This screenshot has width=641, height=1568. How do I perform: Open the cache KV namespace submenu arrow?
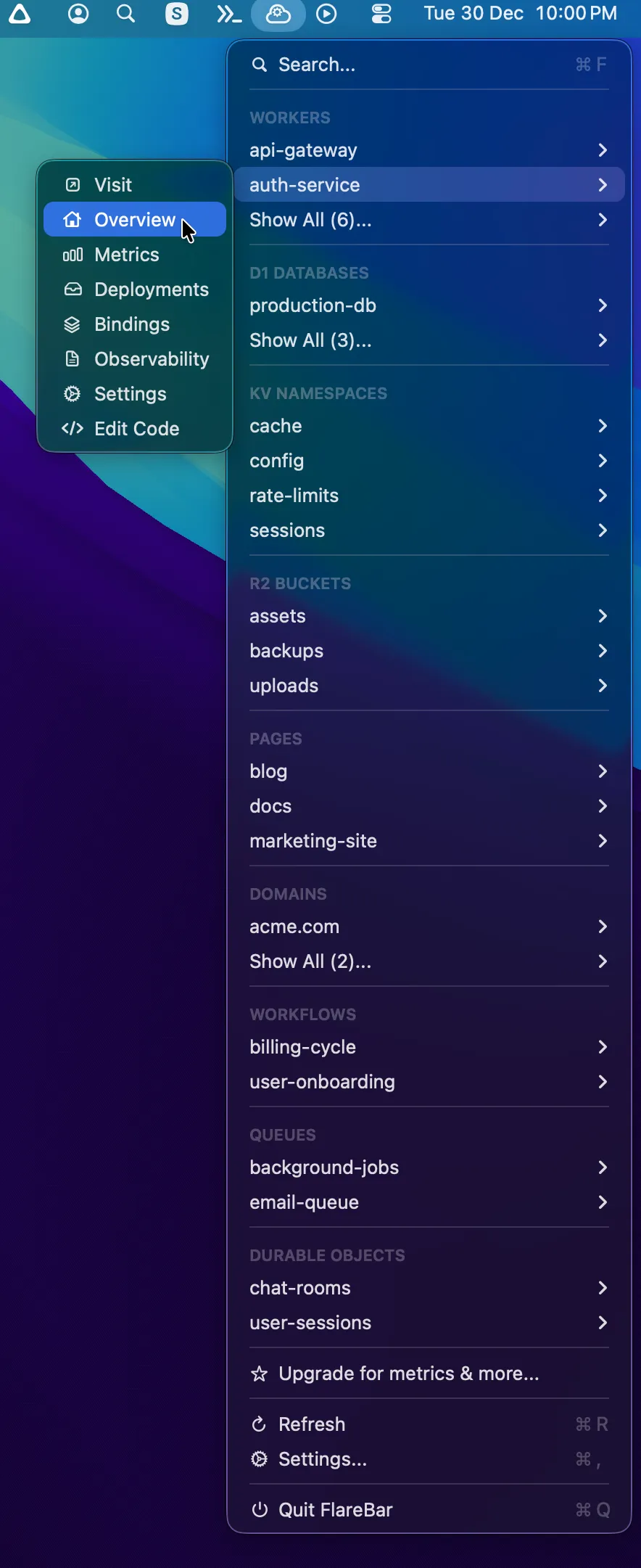point(603,426)
